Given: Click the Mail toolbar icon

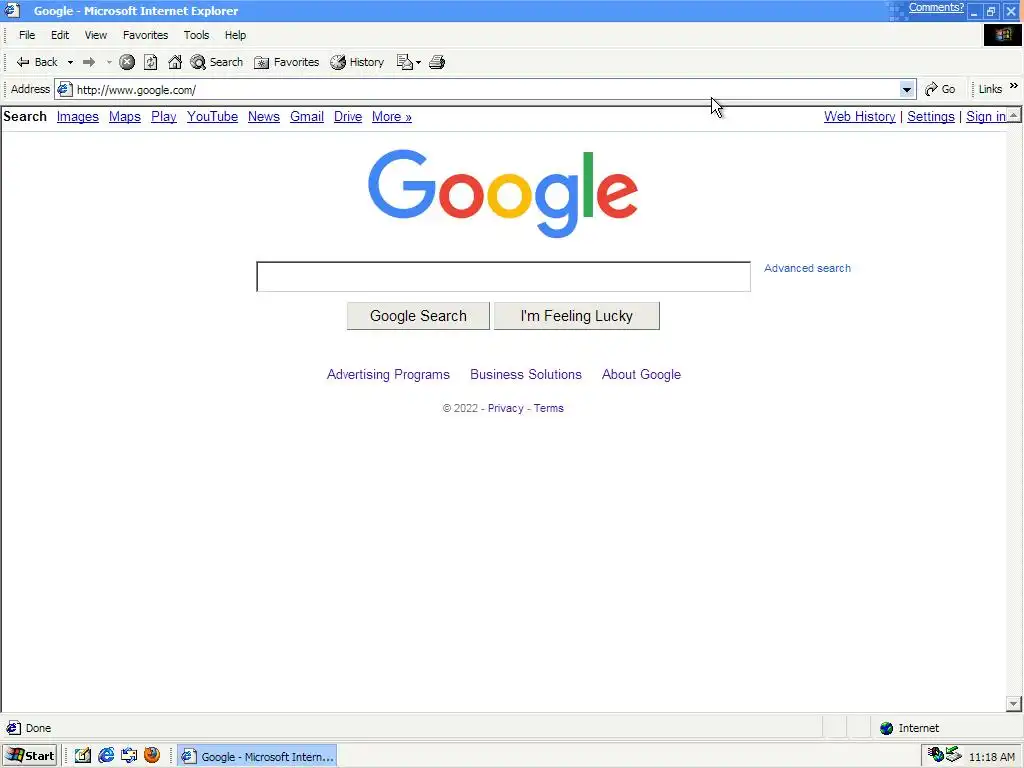Looking at the screenshot, I should pos(405,62).
